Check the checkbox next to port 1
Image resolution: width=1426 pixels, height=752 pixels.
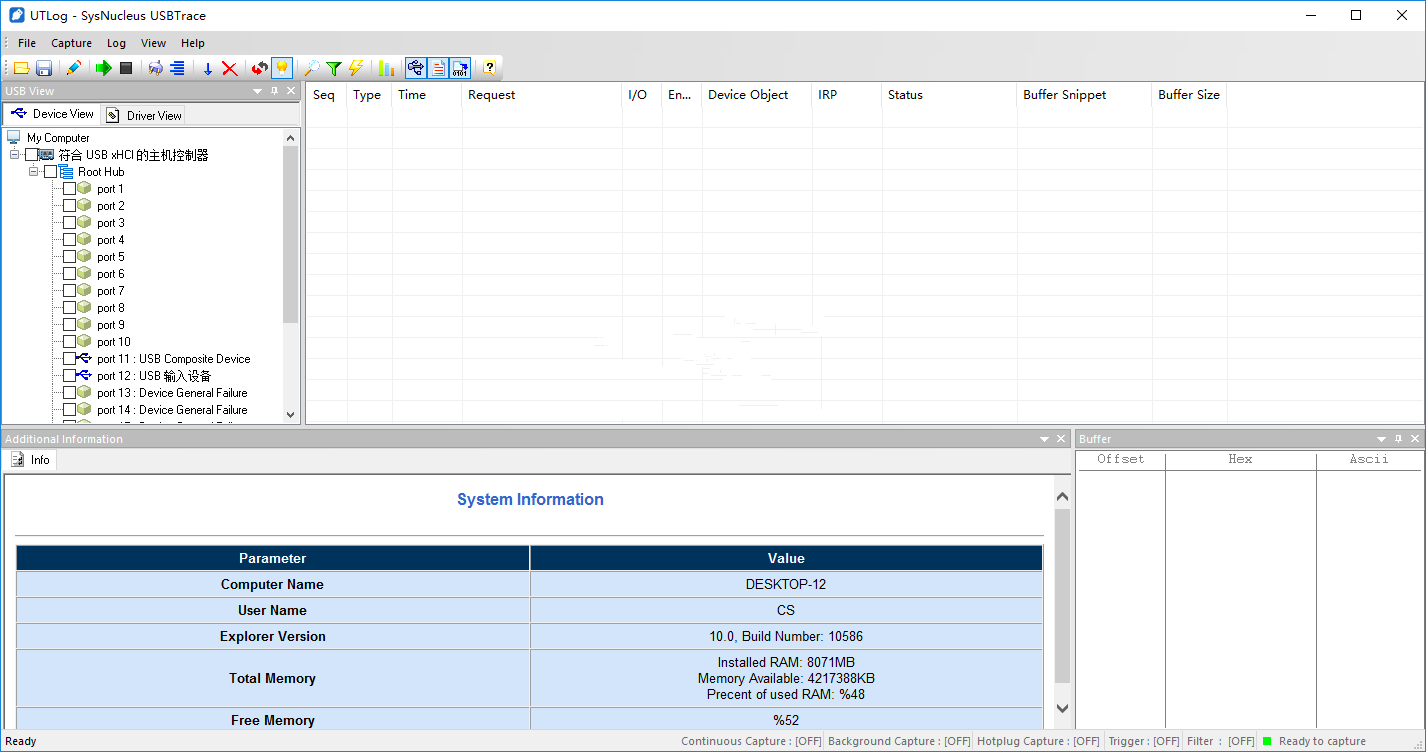click(70, 188)
